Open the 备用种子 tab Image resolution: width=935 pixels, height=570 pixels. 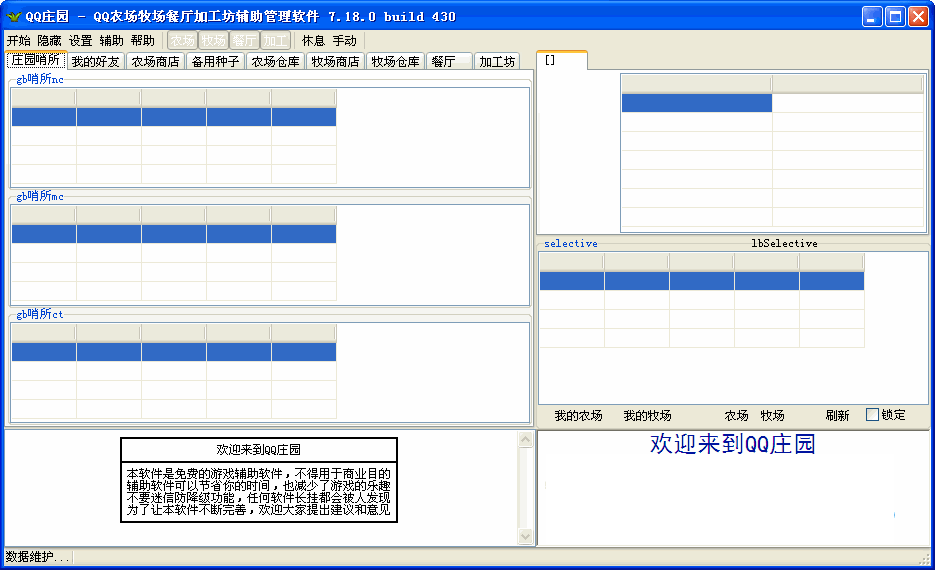(215, 62)
